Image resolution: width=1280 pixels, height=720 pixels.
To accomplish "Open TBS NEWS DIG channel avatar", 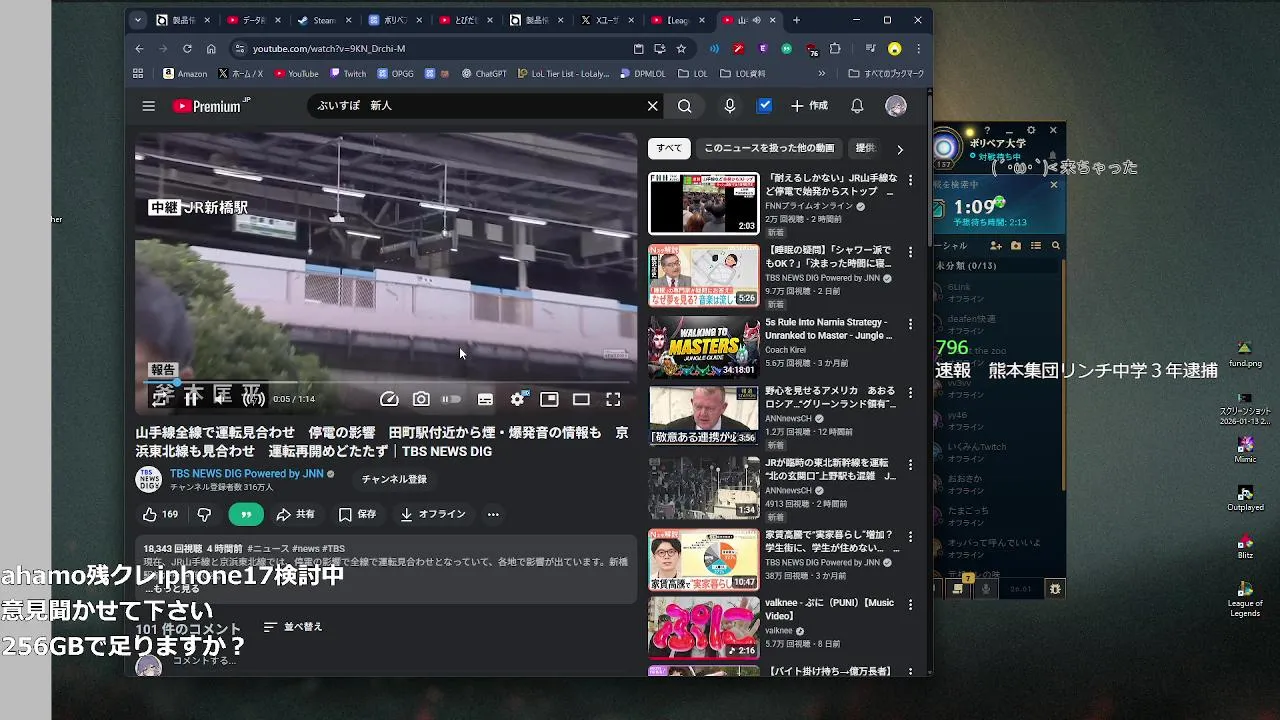I will [149, 479].
